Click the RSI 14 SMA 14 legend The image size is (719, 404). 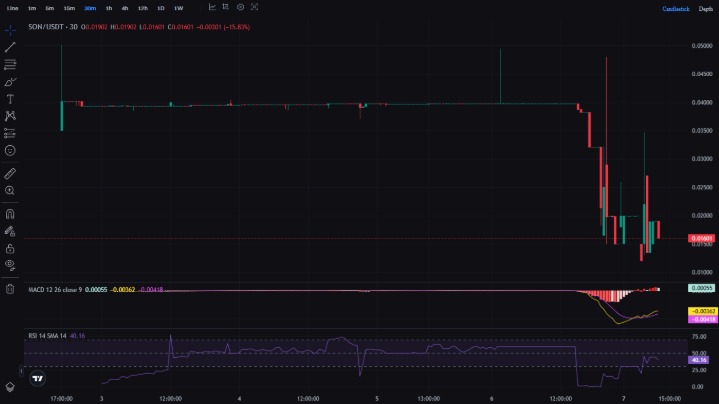coord(47,336)
